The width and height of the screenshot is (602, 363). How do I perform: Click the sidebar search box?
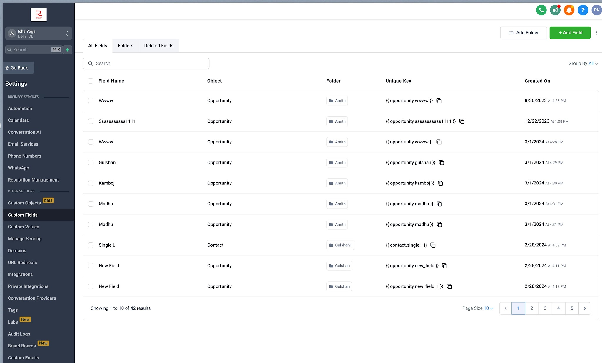[34, 50]
